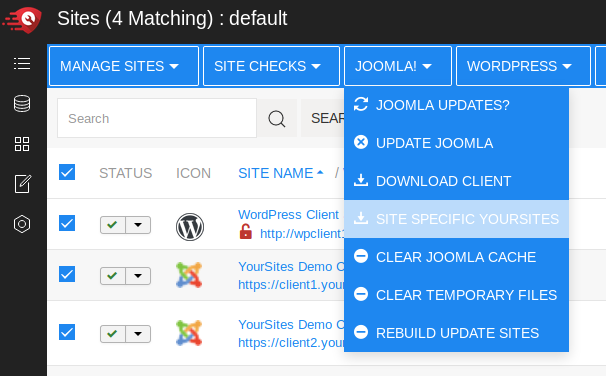Expand status arrow for client2 site
This screenshot has height=376, width=606.
138,334
